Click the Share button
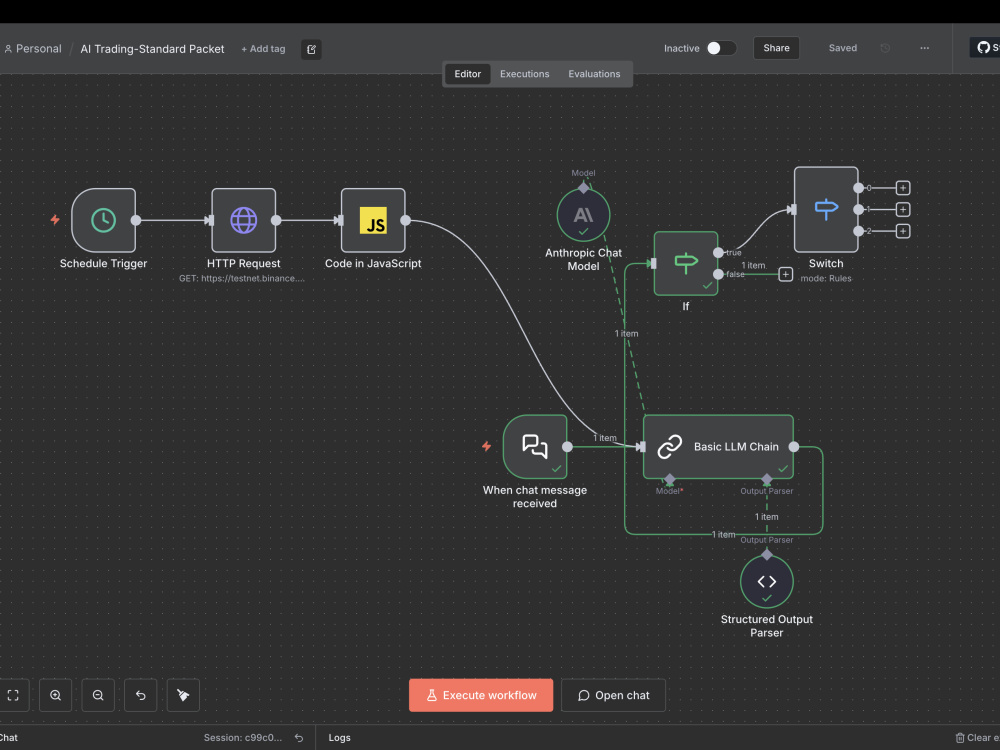Screen dimensions: 1000x750 pyautogui.click(x=776, y=48)
